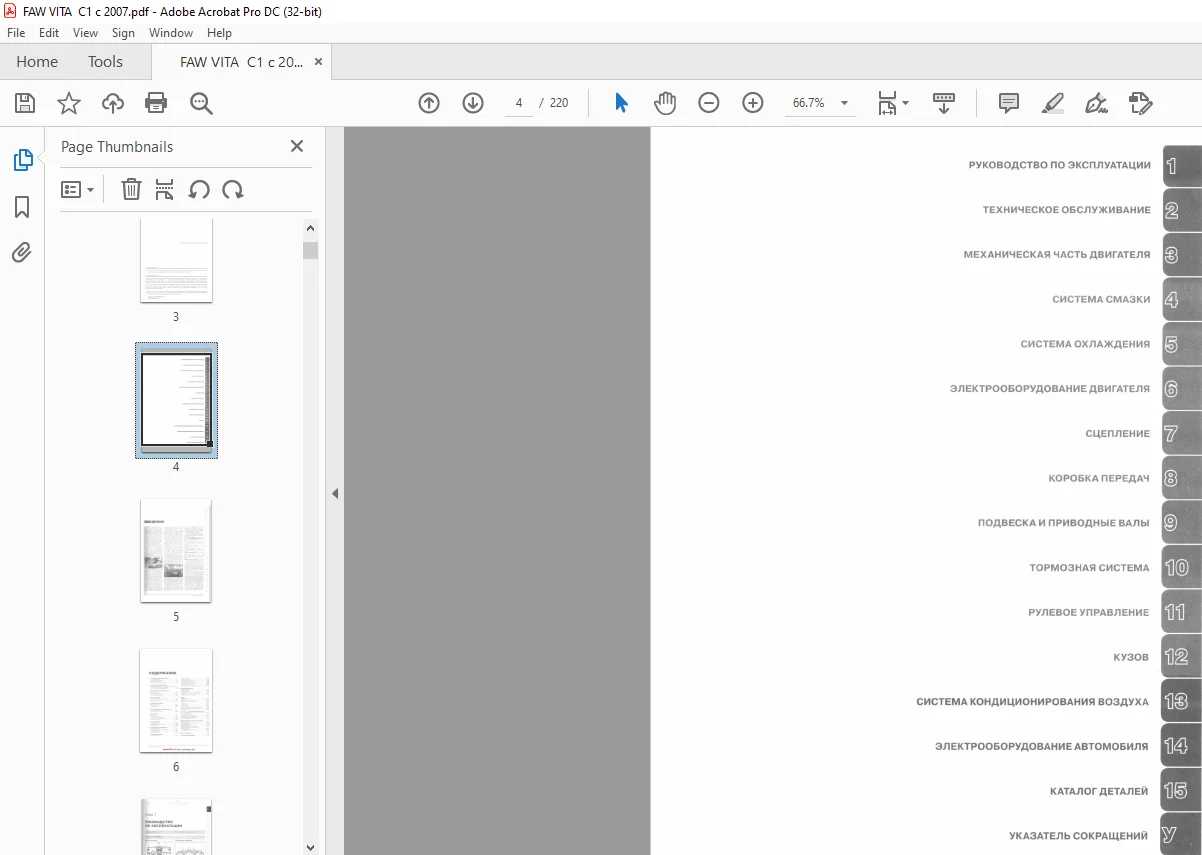Open the View menu
Image resolution: width=1202 pixels, height=855 pixels.
click(x=86, y=33)
